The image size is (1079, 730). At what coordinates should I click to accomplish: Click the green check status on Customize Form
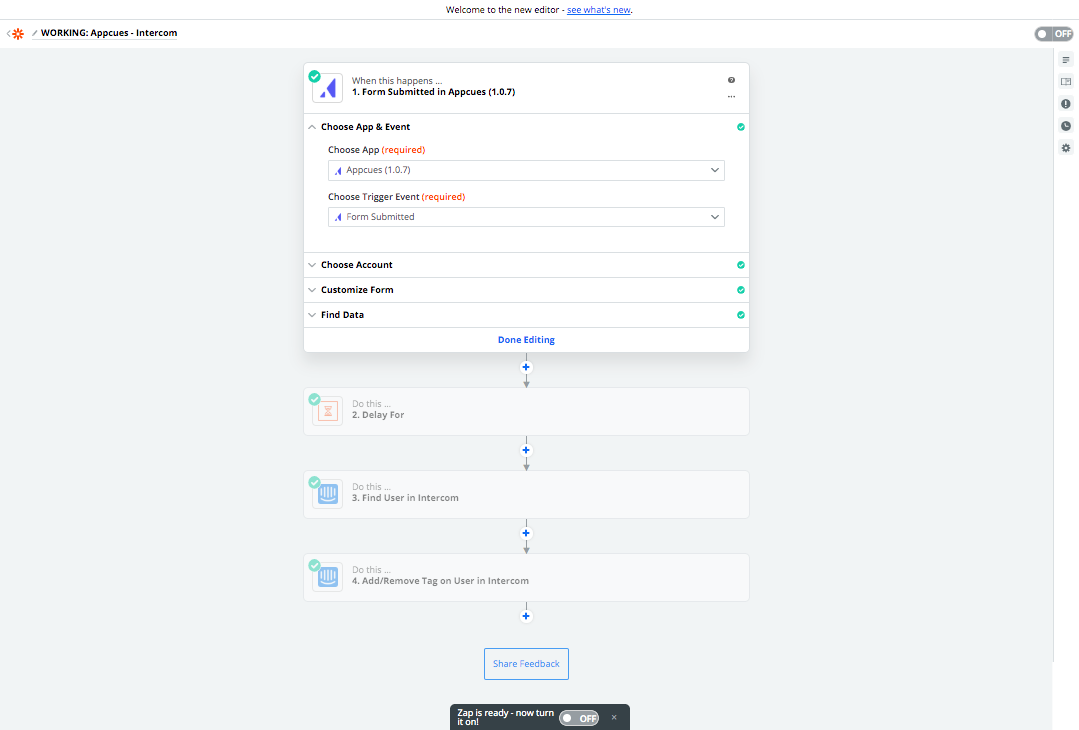tap(740, 290)
